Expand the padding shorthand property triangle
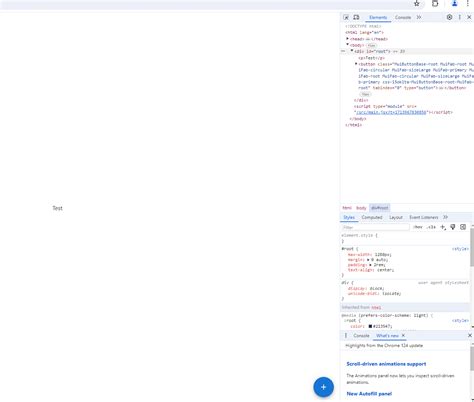 (370, 265)
